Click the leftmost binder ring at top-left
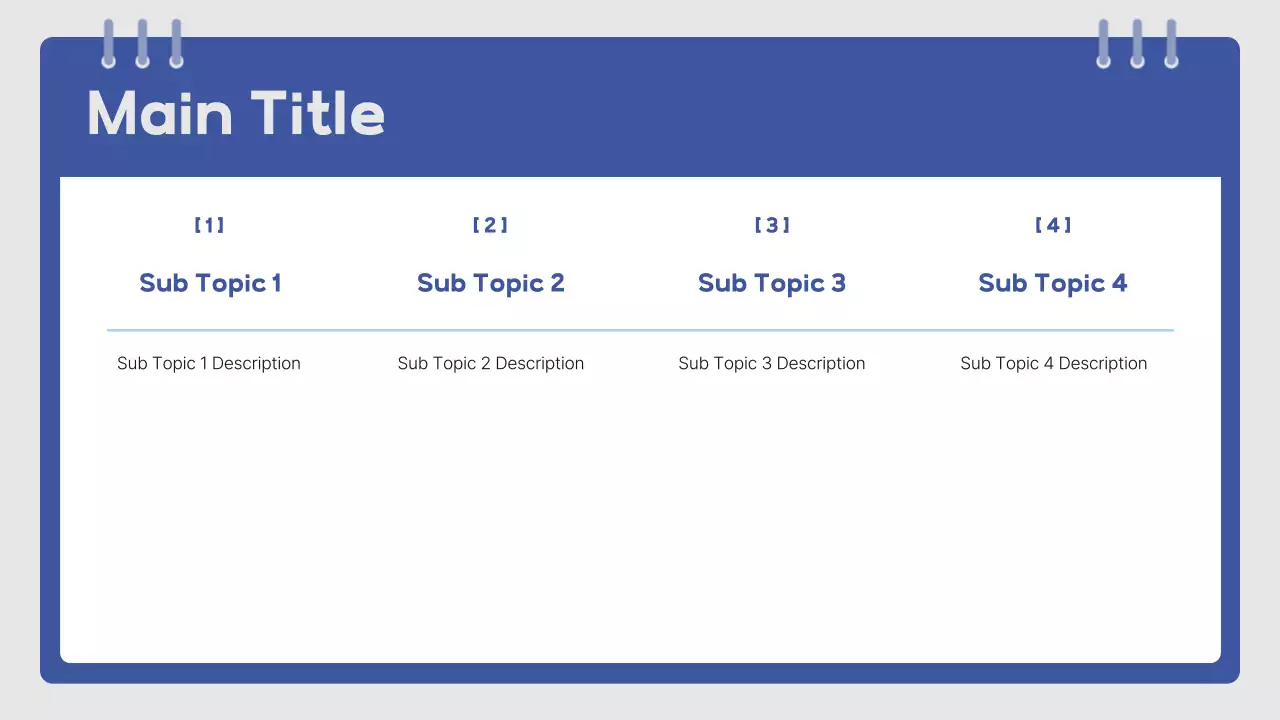The image size is (1280, 720). coord(108,43)
